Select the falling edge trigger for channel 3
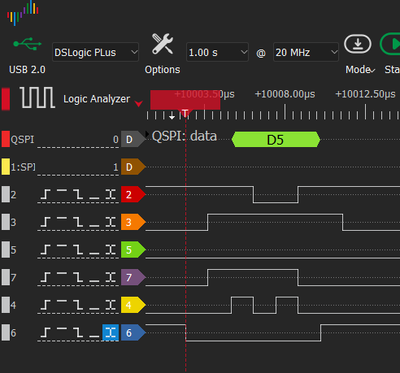 tap(78, 222)
